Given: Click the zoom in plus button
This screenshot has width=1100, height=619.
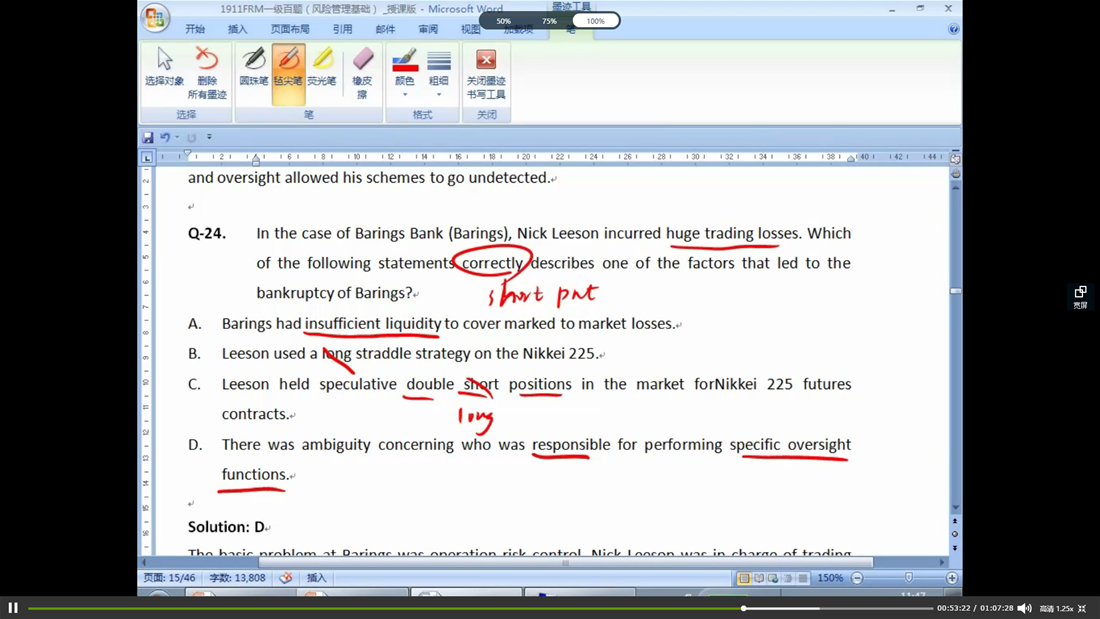Looking at the screenshot, I should pyautogui.click(x=952, y=578).
